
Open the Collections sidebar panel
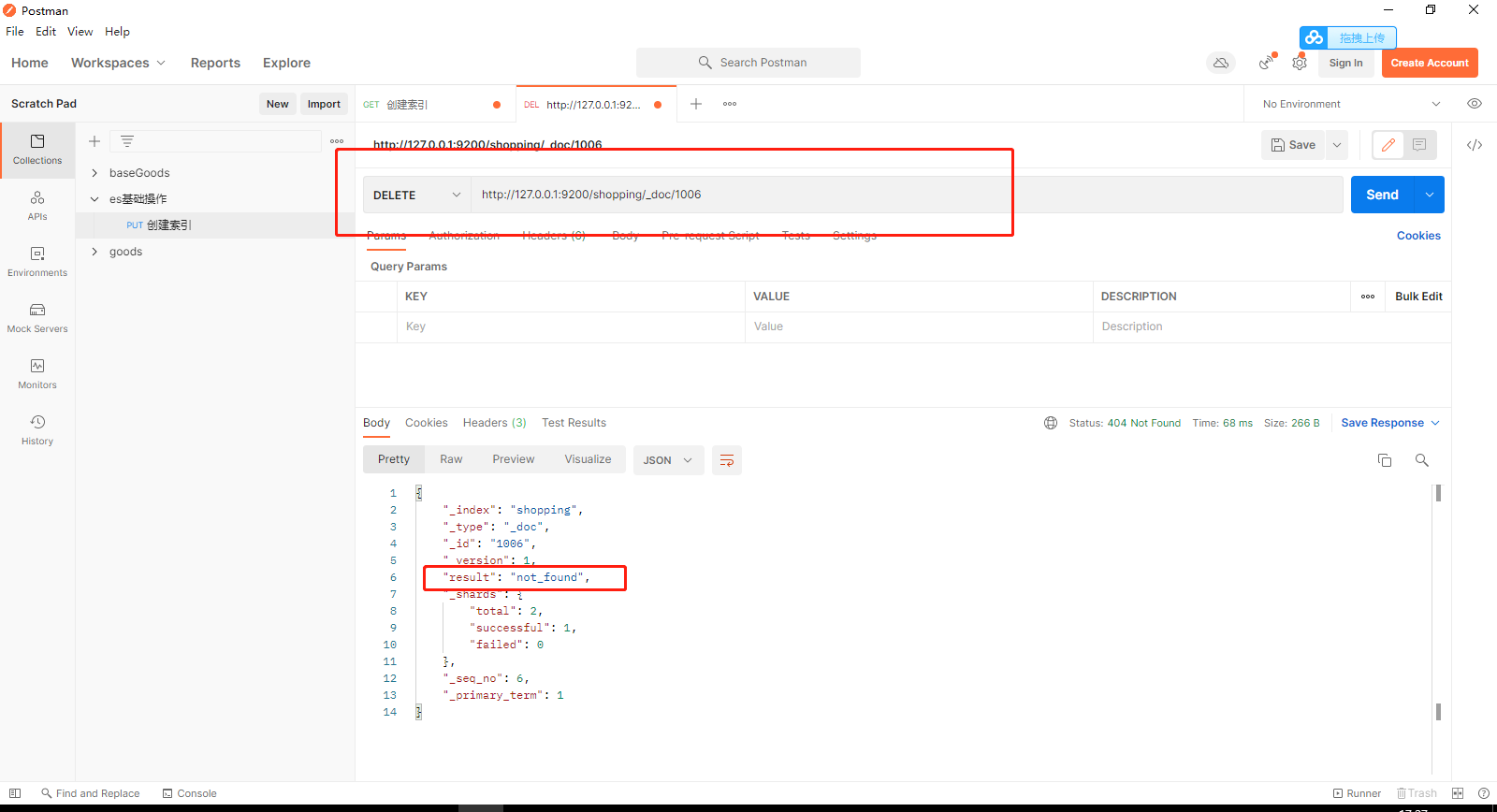point(37,150)
